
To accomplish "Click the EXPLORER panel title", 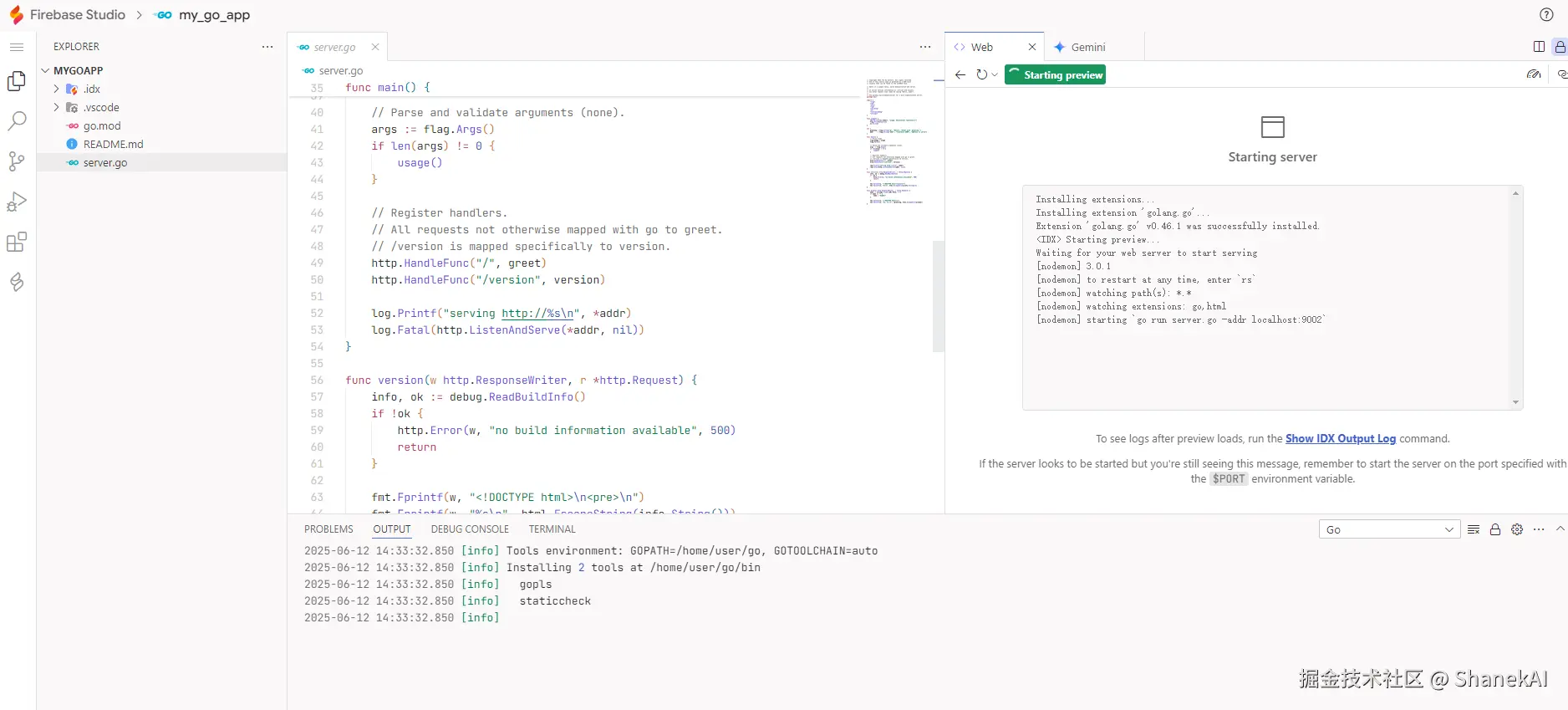I will (76, 47).
